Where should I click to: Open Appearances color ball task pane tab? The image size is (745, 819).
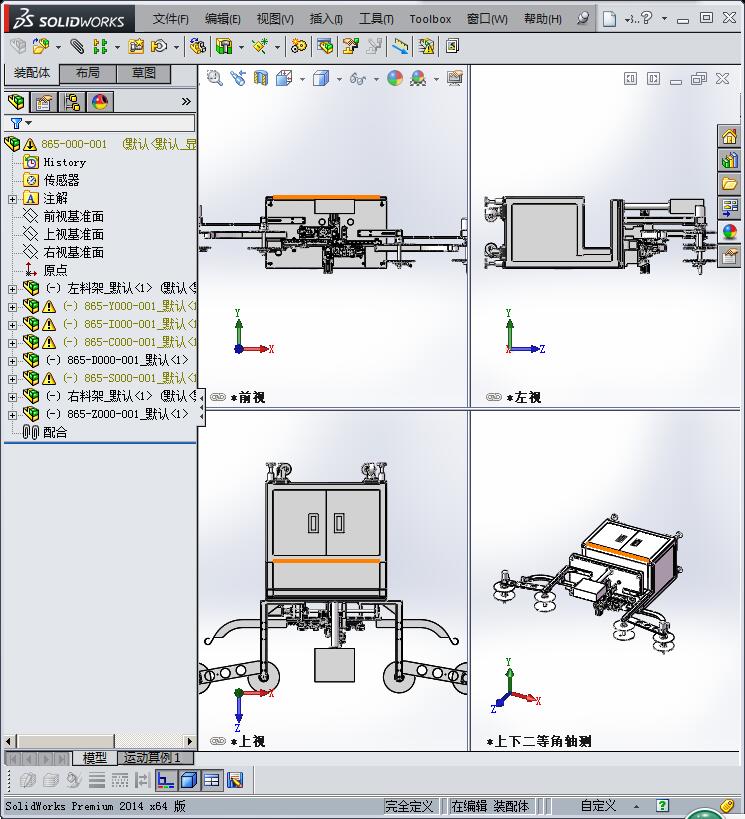click(729, 232)
